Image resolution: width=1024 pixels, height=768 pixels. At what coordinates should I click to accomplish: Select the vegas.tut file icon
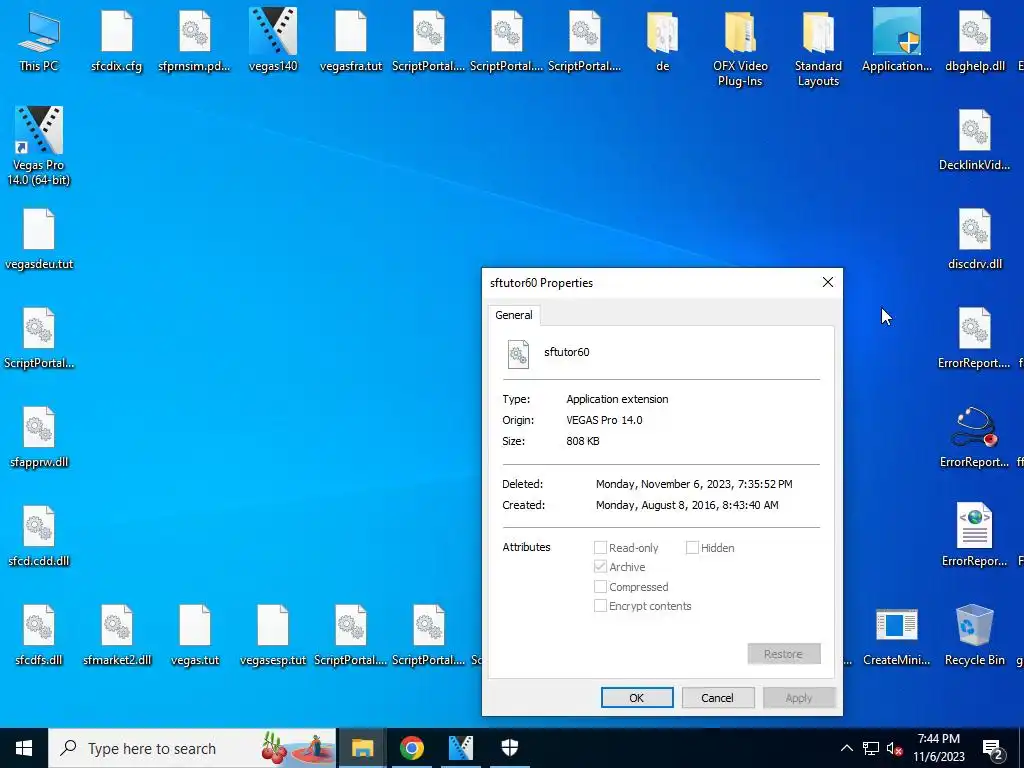[x=195, y=635]
